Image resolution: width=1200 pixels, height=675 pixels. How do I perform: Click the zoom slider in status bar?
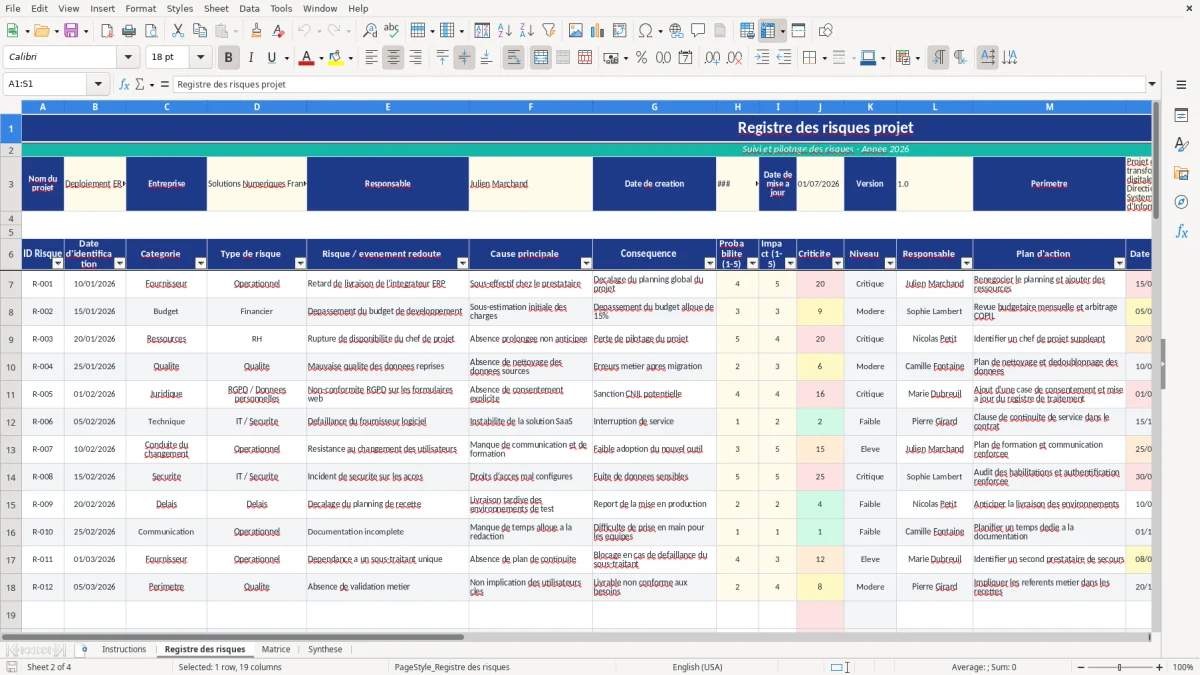1119,667
